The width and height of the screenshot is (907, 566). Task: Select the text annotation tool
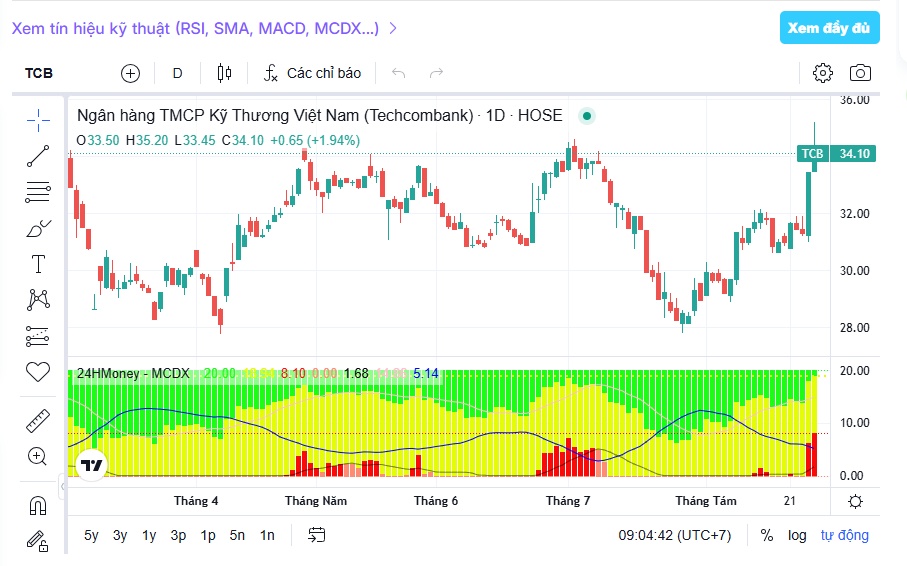(38, 264)
